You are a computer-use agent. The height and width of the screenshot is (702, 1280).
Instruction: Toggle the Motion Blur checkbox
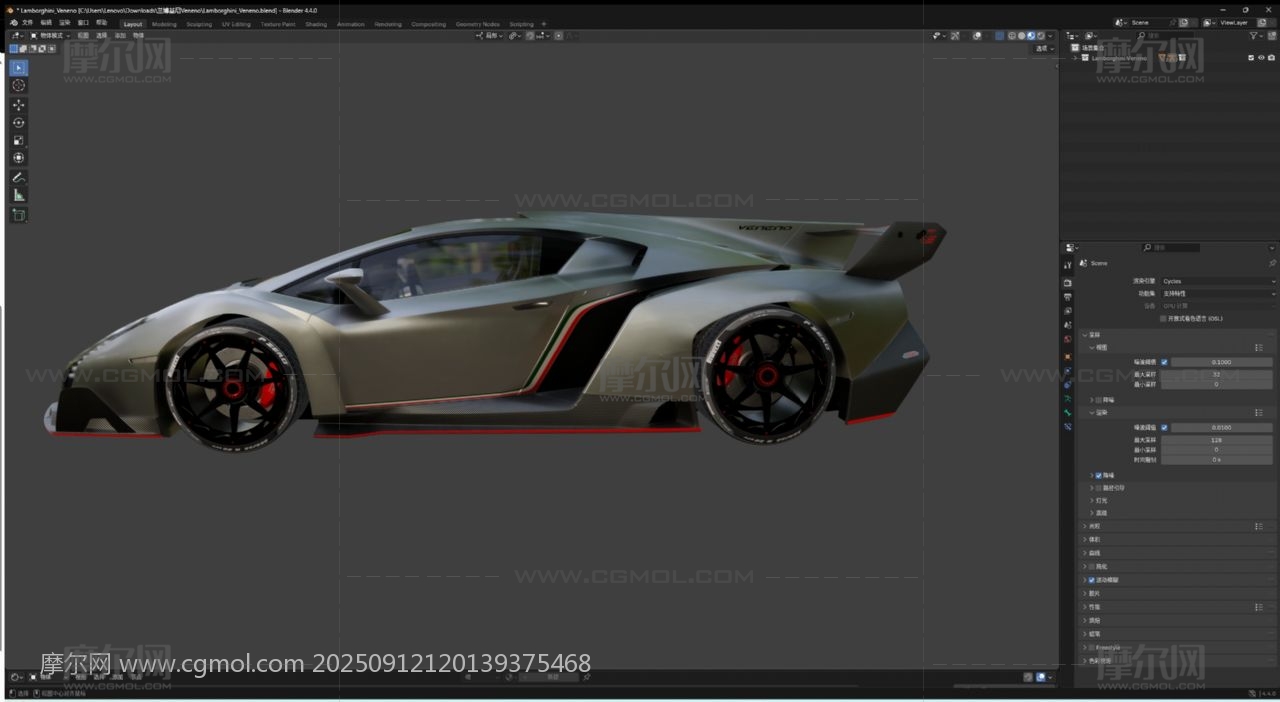click(1091, 580)
